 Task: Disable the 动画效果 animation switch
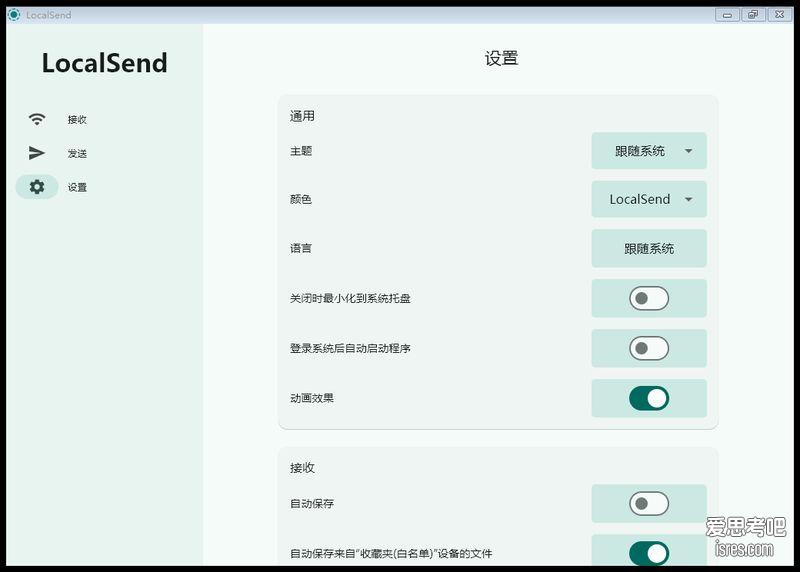click(x=649, y=398)
